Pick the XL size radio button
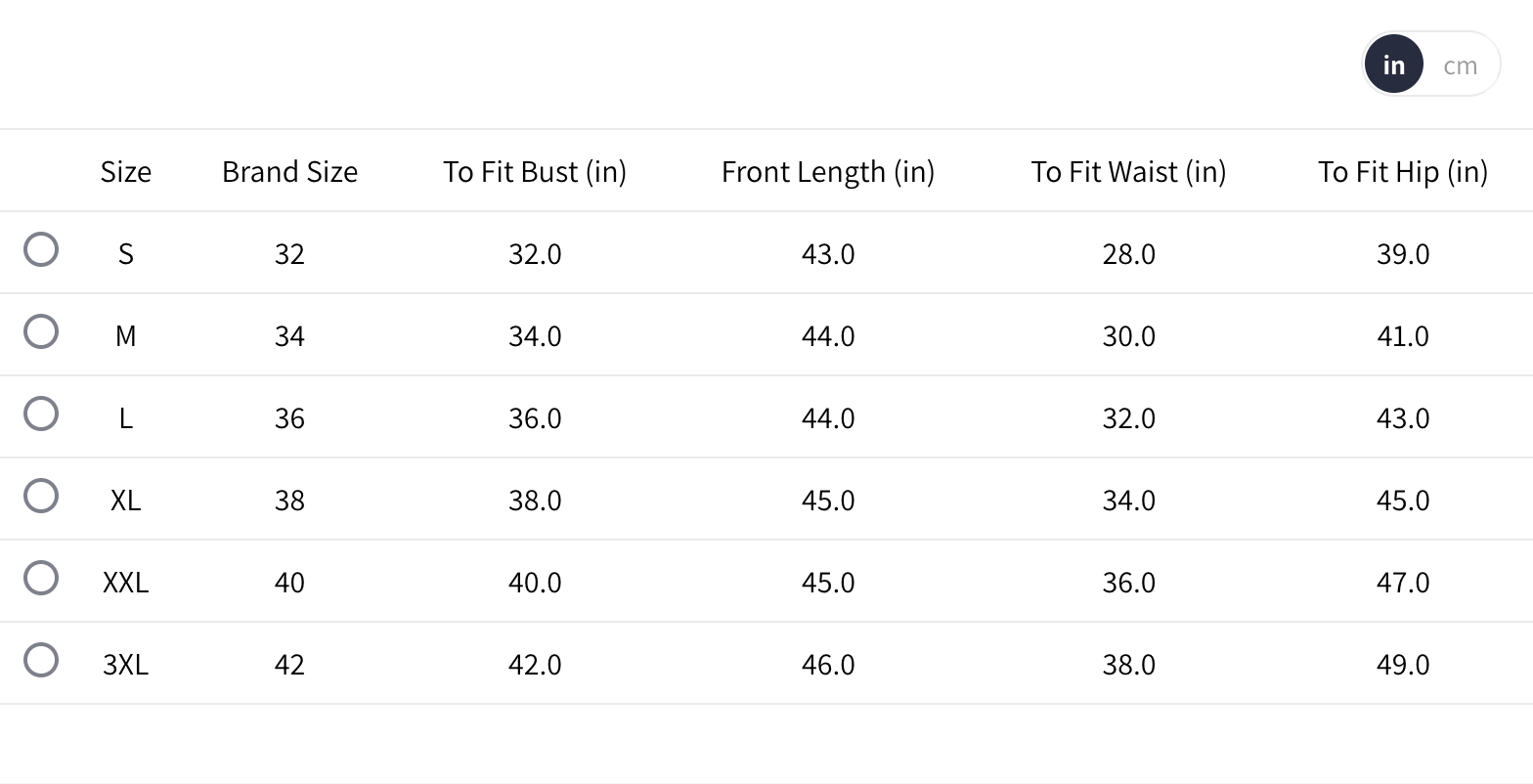This screenshot has width=1533, height=784. [41, 497]
